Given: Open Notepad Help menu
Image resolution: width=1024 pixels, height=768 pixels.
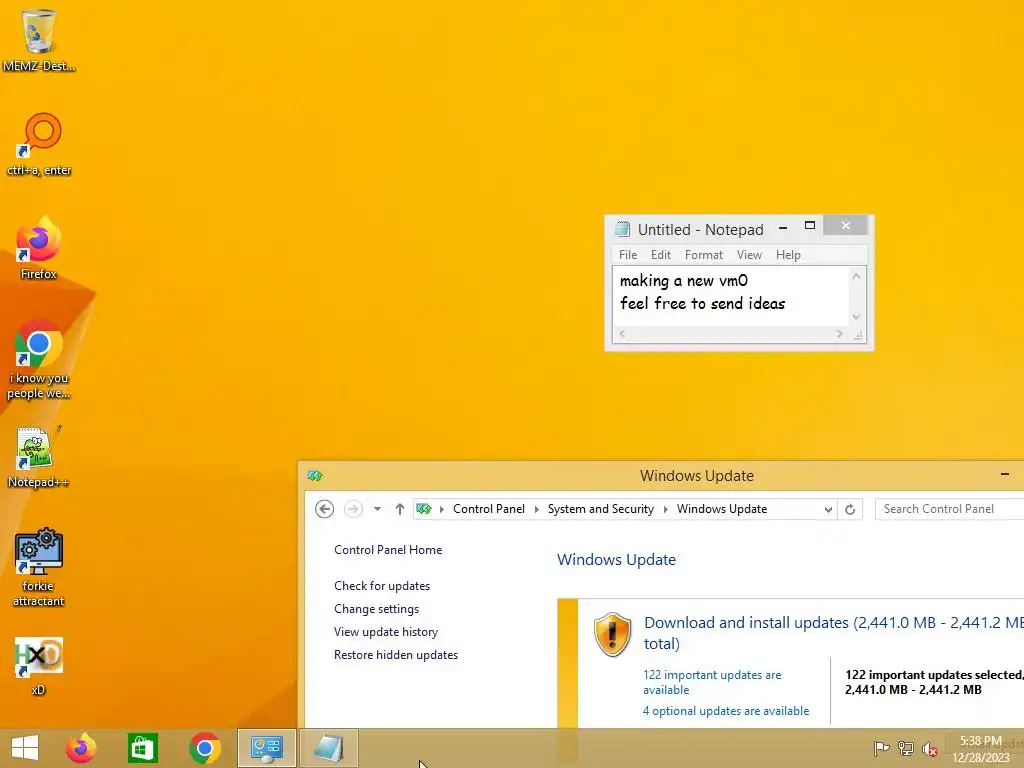Looking at the screenshot, I should click(x=788, y=255).
